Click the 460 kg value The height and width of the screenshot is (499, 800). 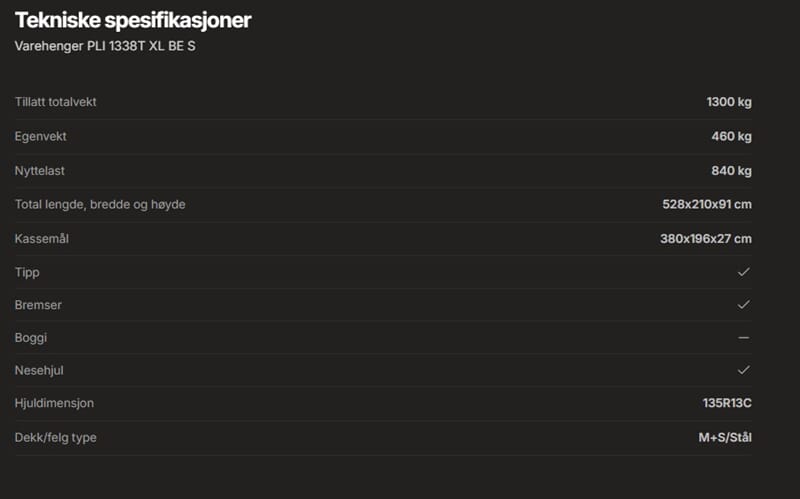tap(732, 136)
